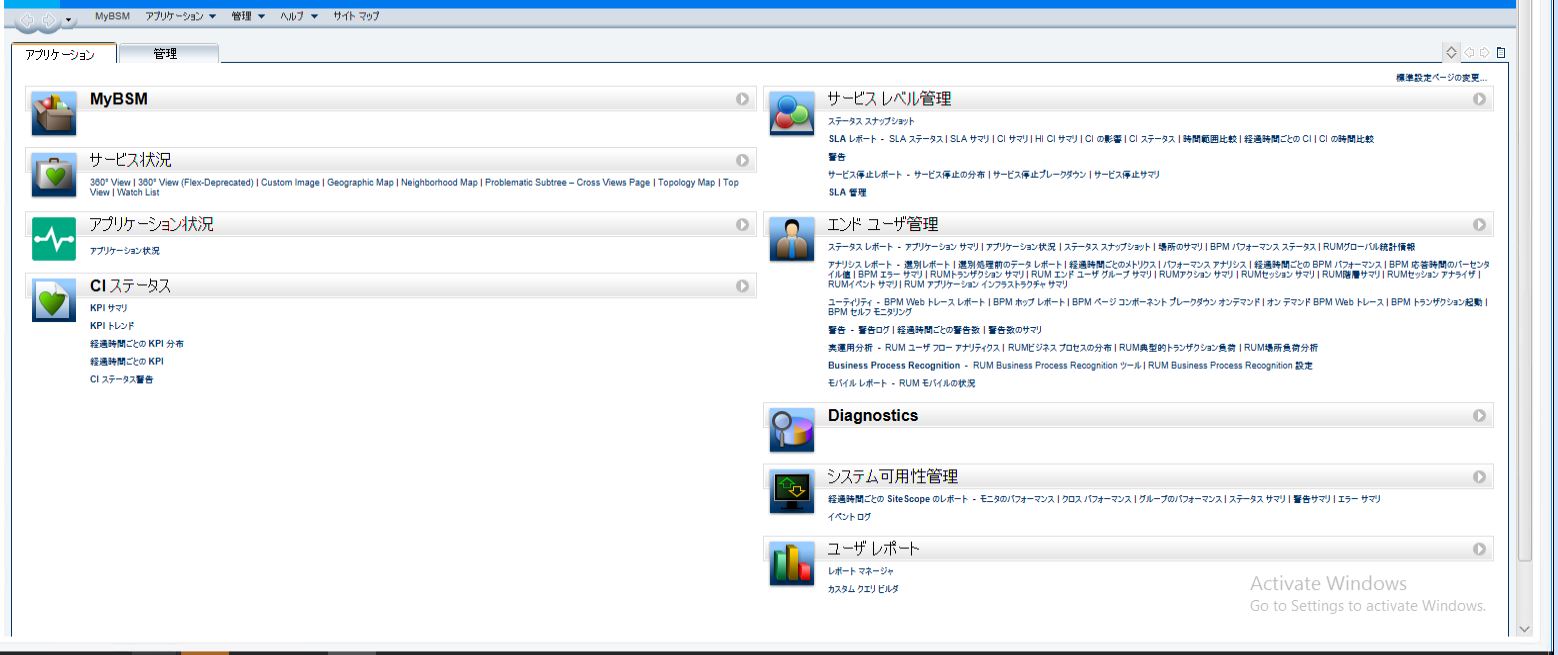This screenshot has height=655, width=1558.
Task: Open the システム可用性管理 monitor icon
Action: coord(792,492)
